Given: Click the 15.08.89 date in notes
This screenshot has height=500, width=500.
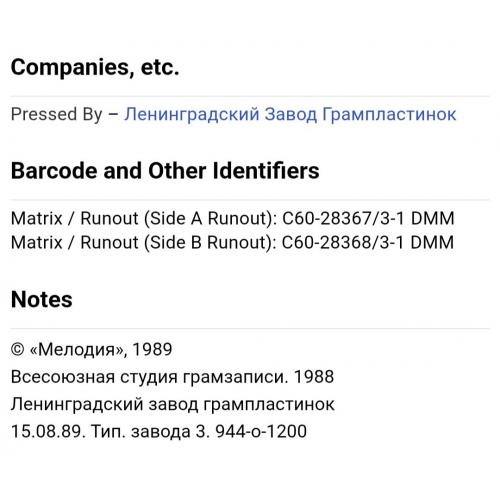Looking at the screenshot, I should click(x=48, y=431).
